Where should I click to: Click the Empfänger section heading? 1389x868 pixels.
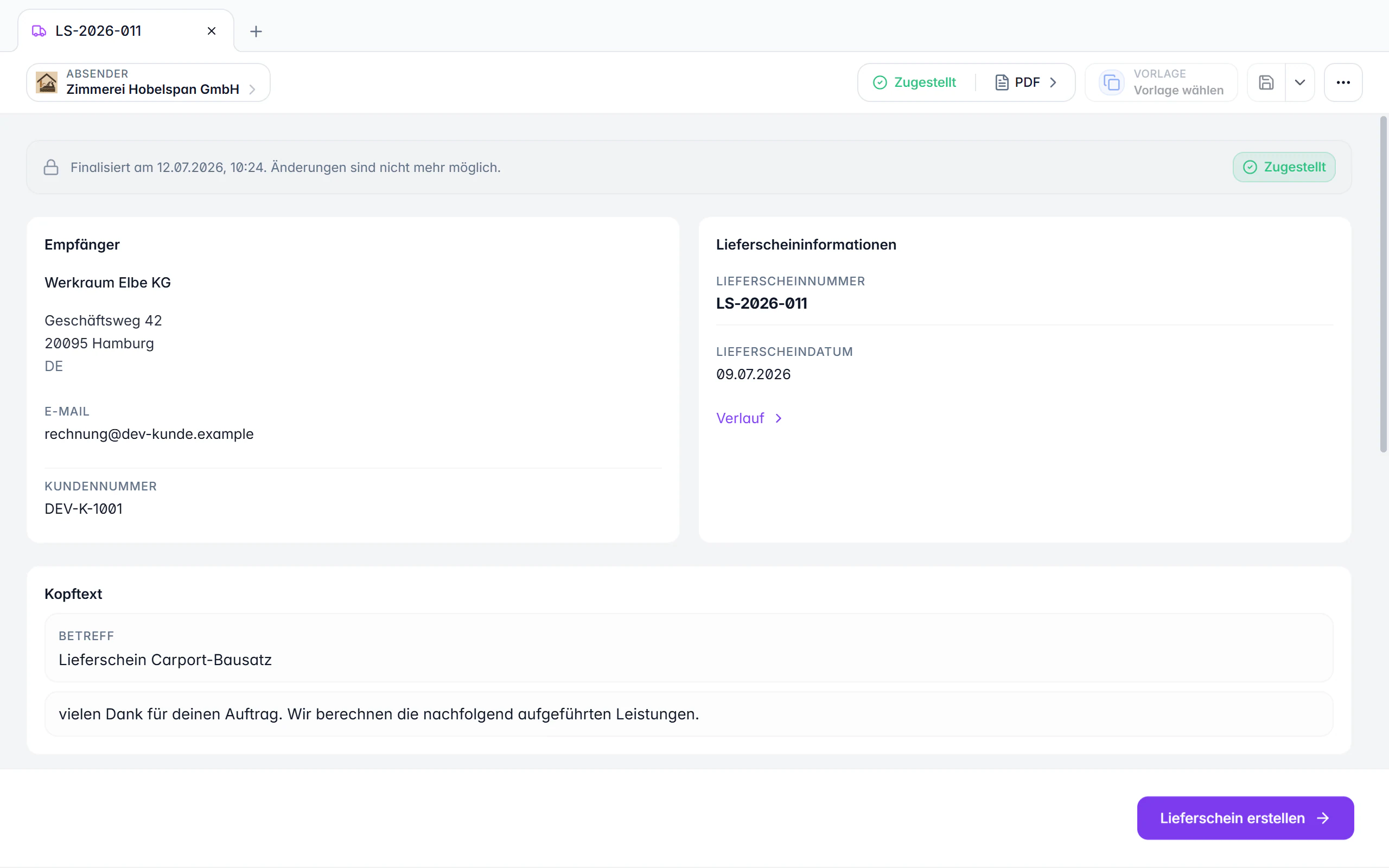click(82, 245)
